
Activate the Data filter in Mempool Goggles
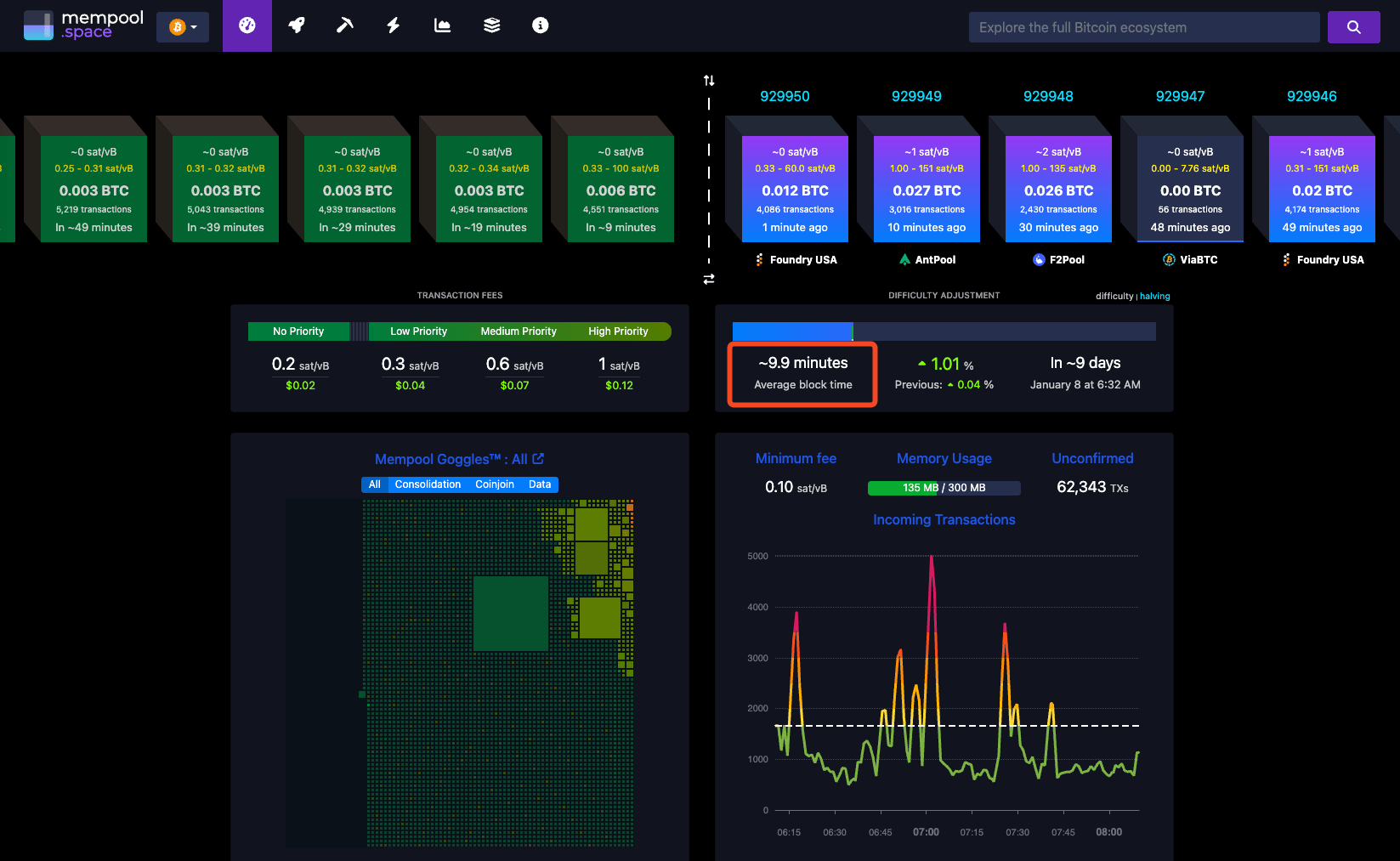click(x=540, y=484)
